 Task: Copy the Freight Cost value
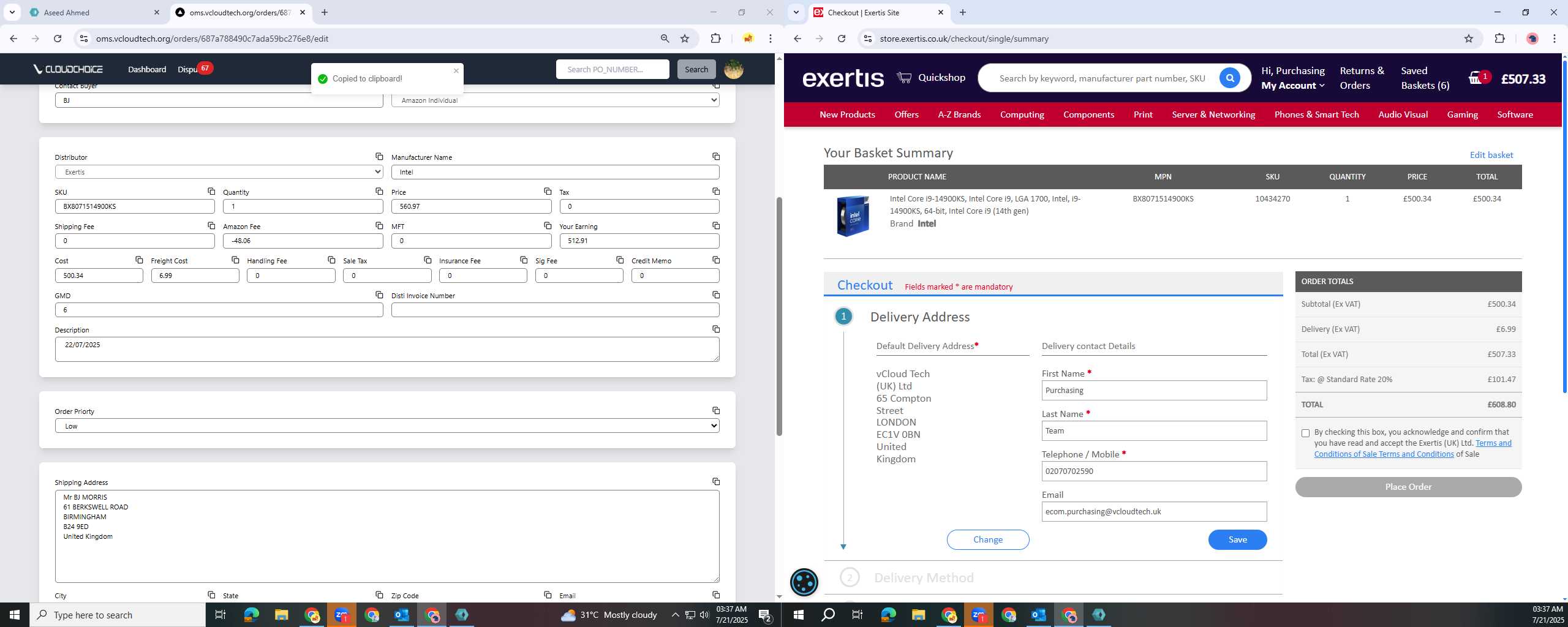[235, 260]
